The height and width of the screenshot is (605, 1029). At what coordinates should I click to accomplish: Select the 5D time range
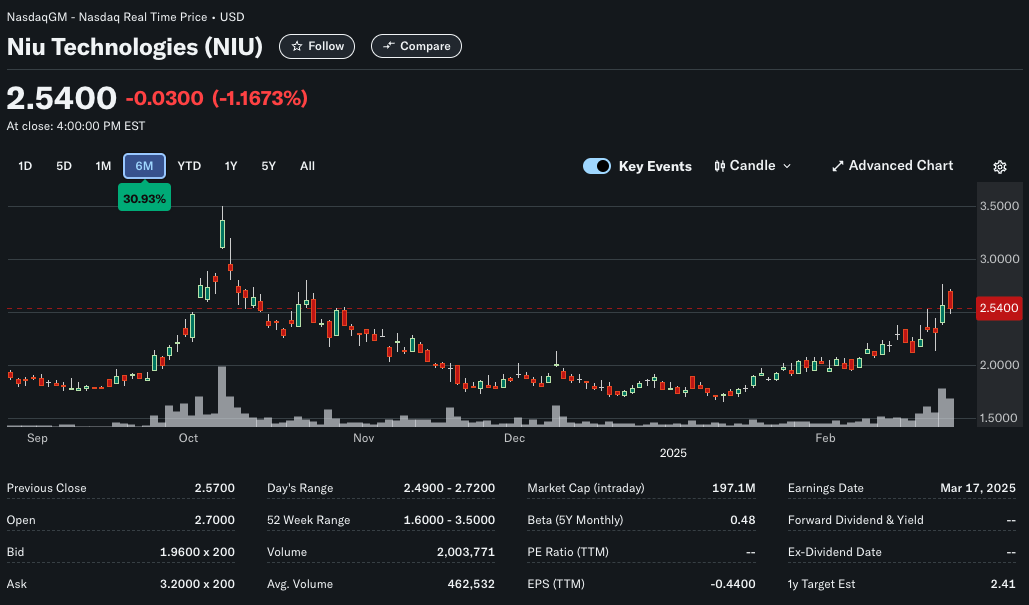click(64, 166)
